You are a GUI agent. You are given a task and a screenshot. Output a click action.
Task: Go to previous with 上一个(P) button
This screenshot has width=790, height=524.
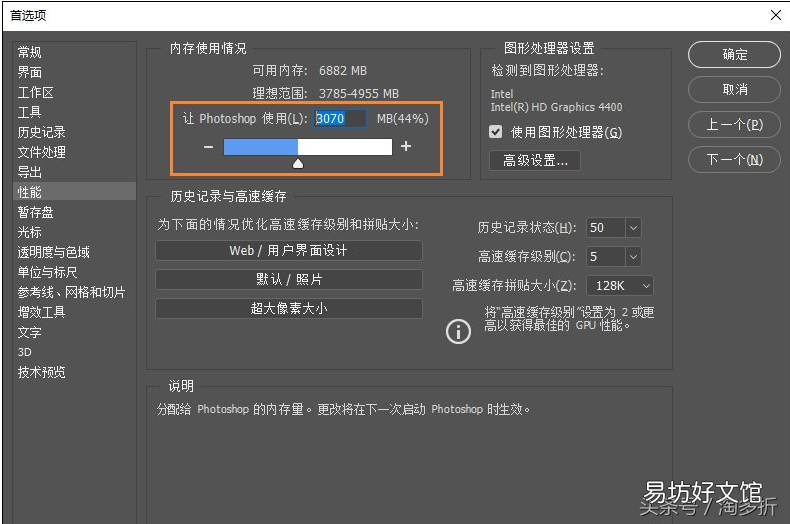click(734, 124)
